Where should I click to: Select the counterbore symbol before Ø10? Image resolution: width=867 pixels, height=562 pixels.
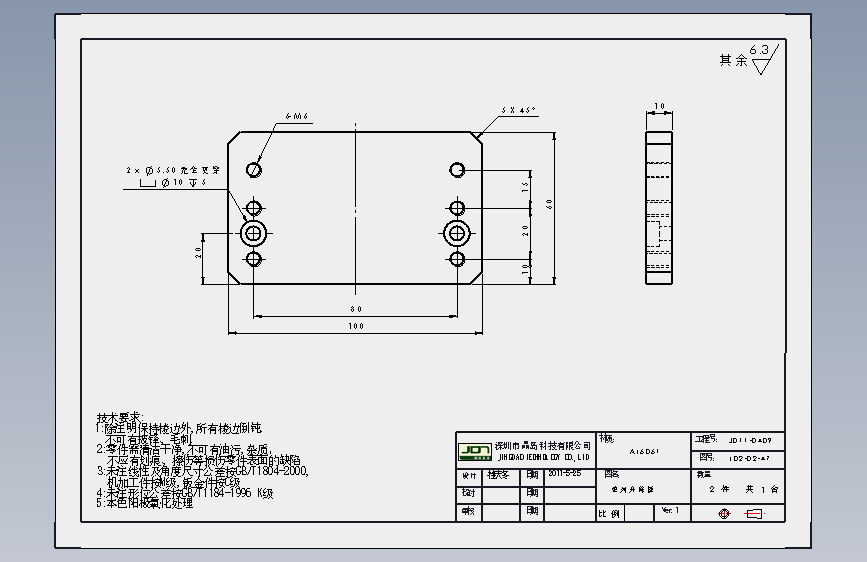pyautogui.click(x=148, y=183)
